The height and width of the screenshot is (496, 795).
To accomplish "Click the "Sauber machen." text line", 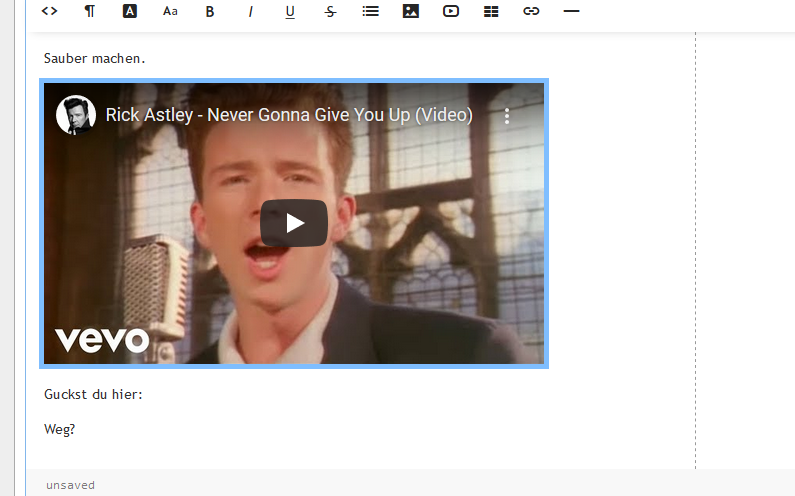I will [x=94, y=58].
